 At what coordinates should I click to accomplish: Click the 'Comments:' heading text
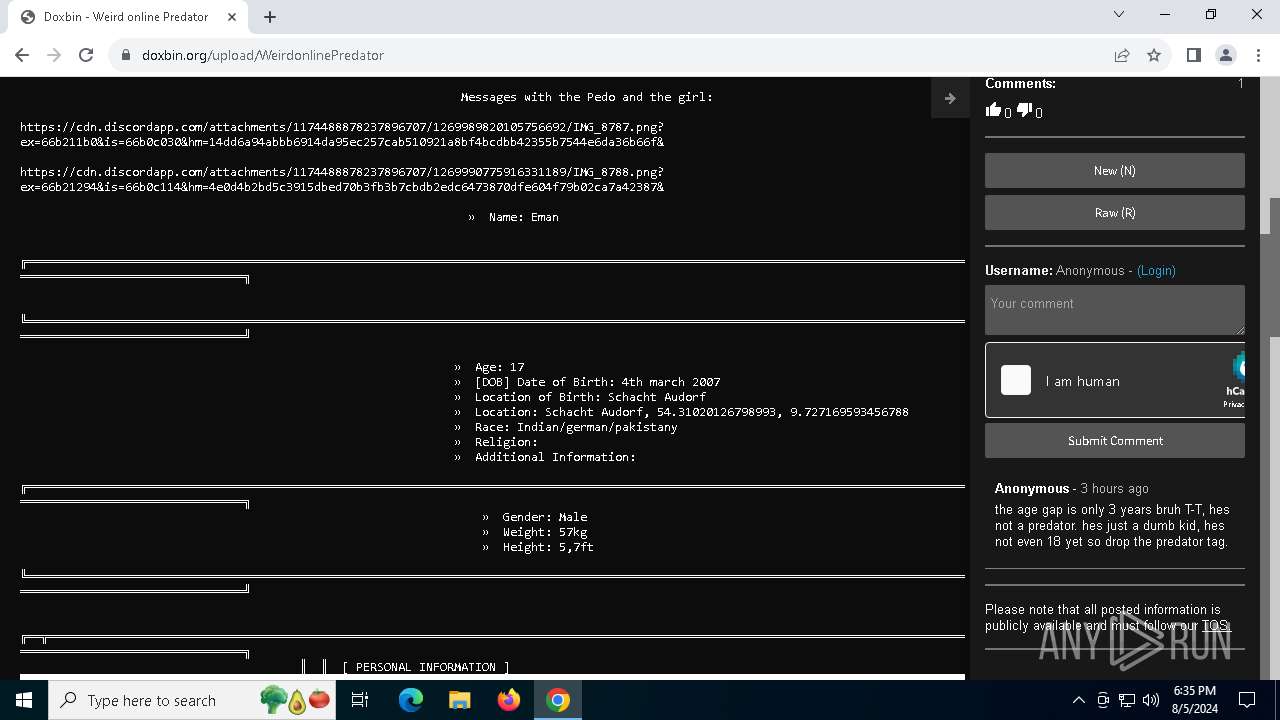1020,84
